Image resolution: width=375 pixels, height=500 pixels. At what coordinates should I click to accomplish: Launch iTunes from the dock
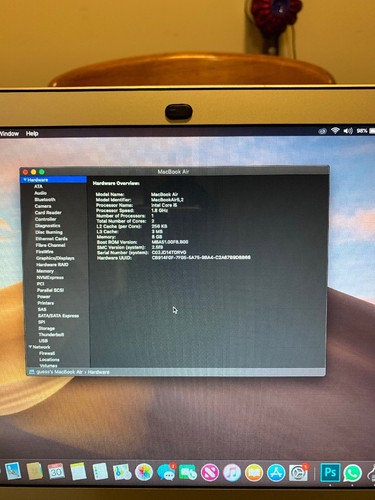click(232, 473)
